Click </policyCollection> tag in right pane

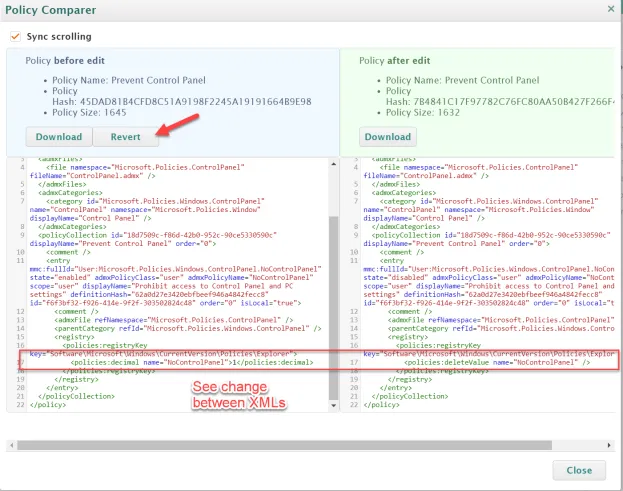pyautogui.click(x=410, y=396)
